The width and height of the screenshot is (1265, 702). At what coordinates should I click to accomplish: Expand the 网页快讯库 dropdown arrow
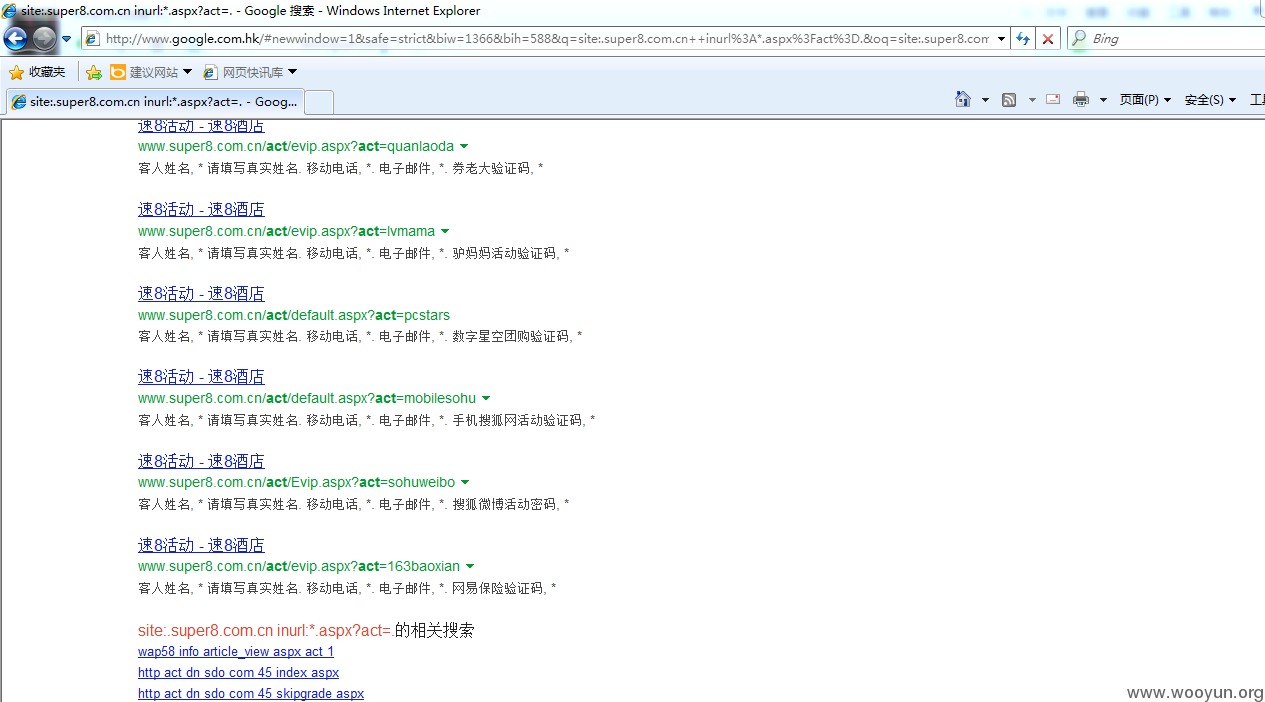(x=292, y=72)
